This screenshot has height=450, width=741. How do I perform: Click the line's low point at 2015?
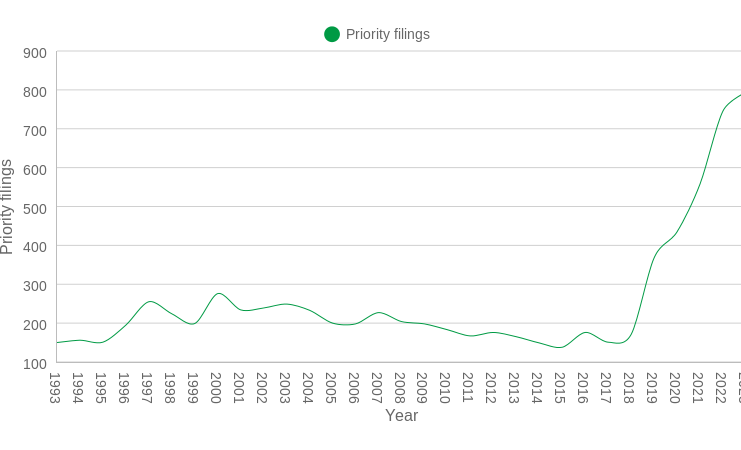tap(561, 347)
